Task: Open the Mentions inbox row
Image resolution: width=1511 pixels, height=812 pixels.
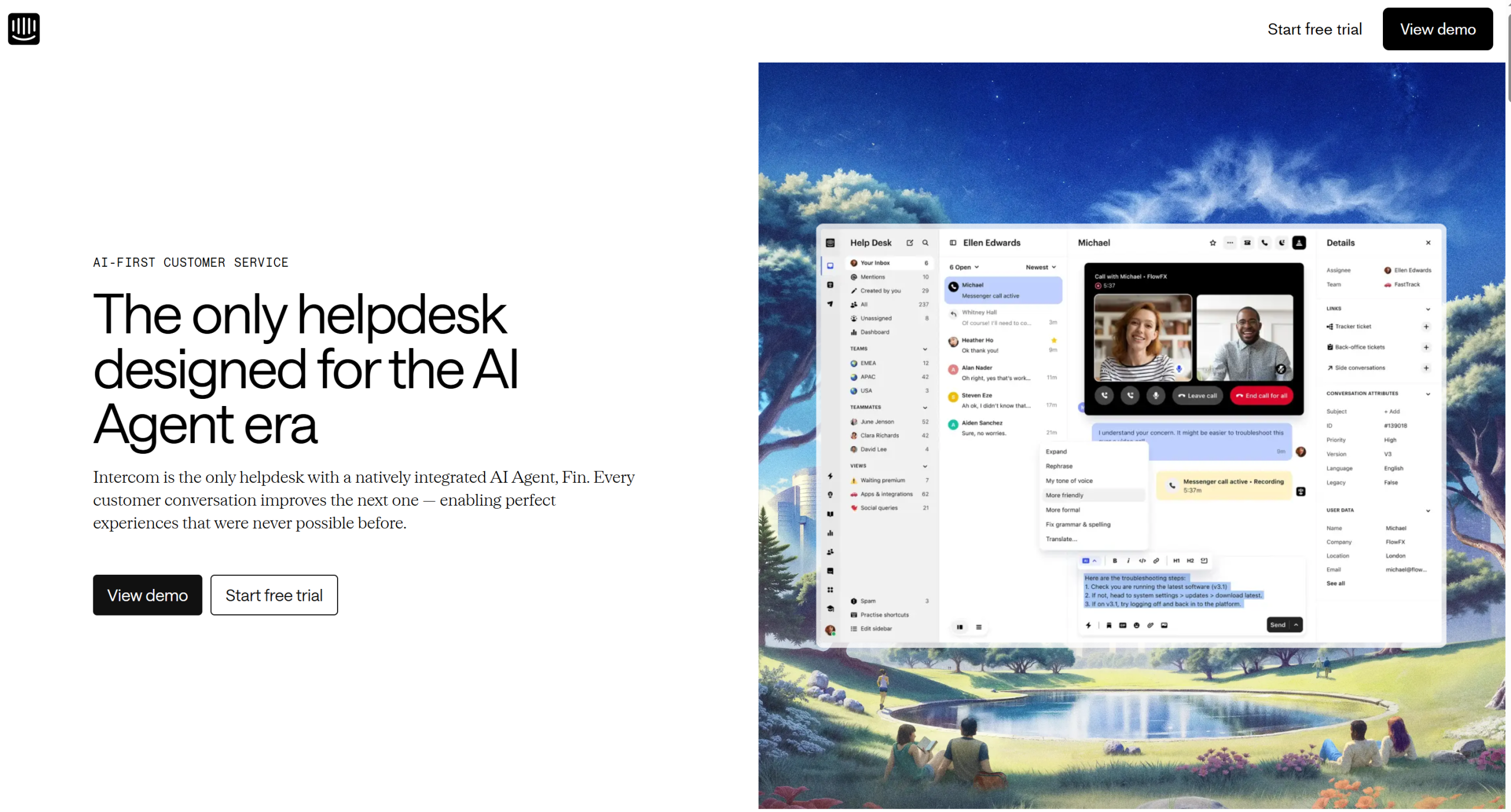Action: pyautogui.click(x=889, y=277)
